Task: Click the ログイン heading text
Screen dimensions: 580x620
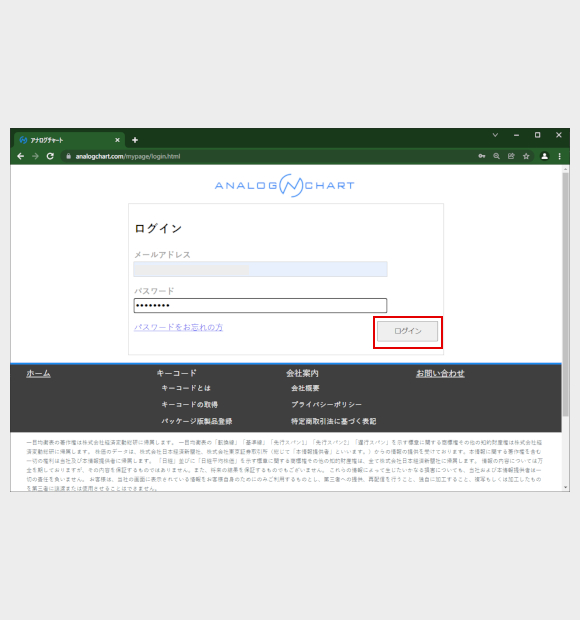Action: point(158,229)
